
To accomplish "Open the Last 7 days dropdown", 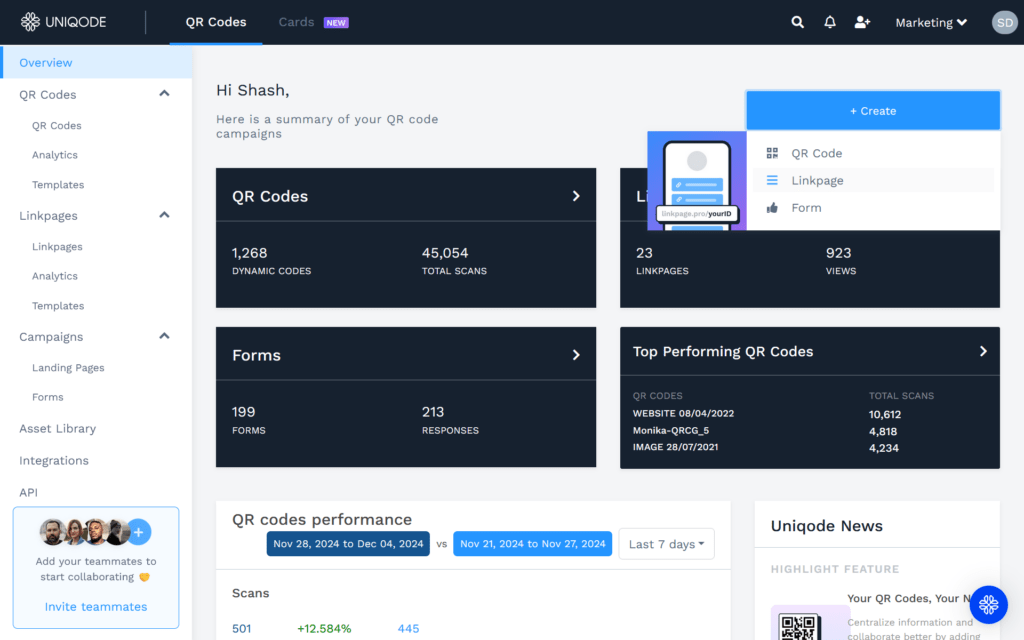I will point(666,544).
